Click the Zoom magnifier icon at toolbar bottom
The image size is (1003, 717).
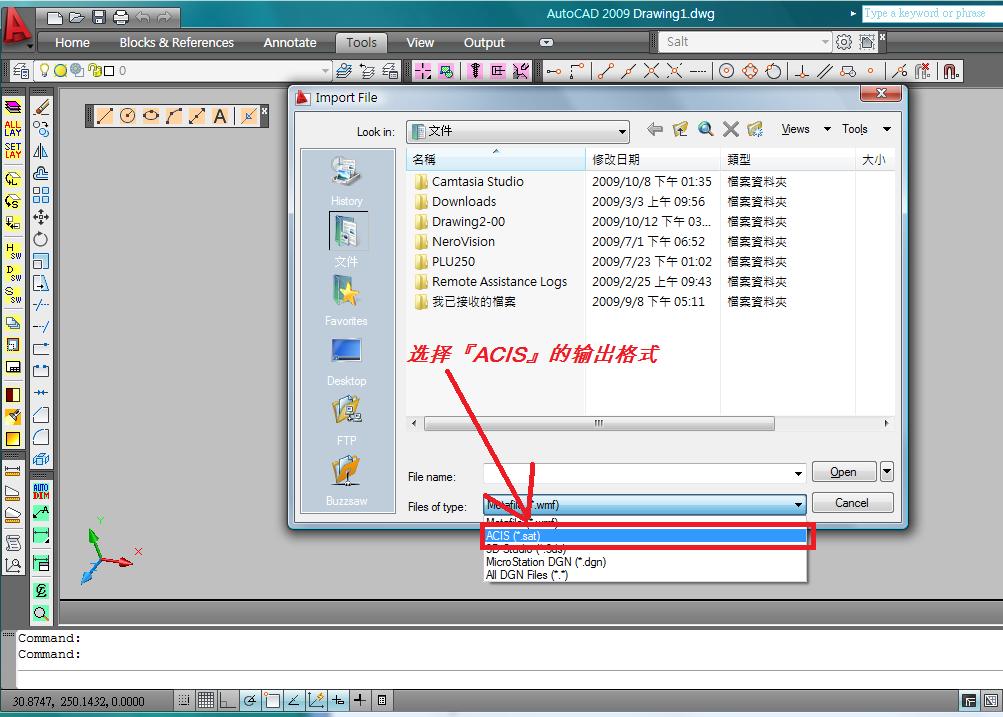41,613
